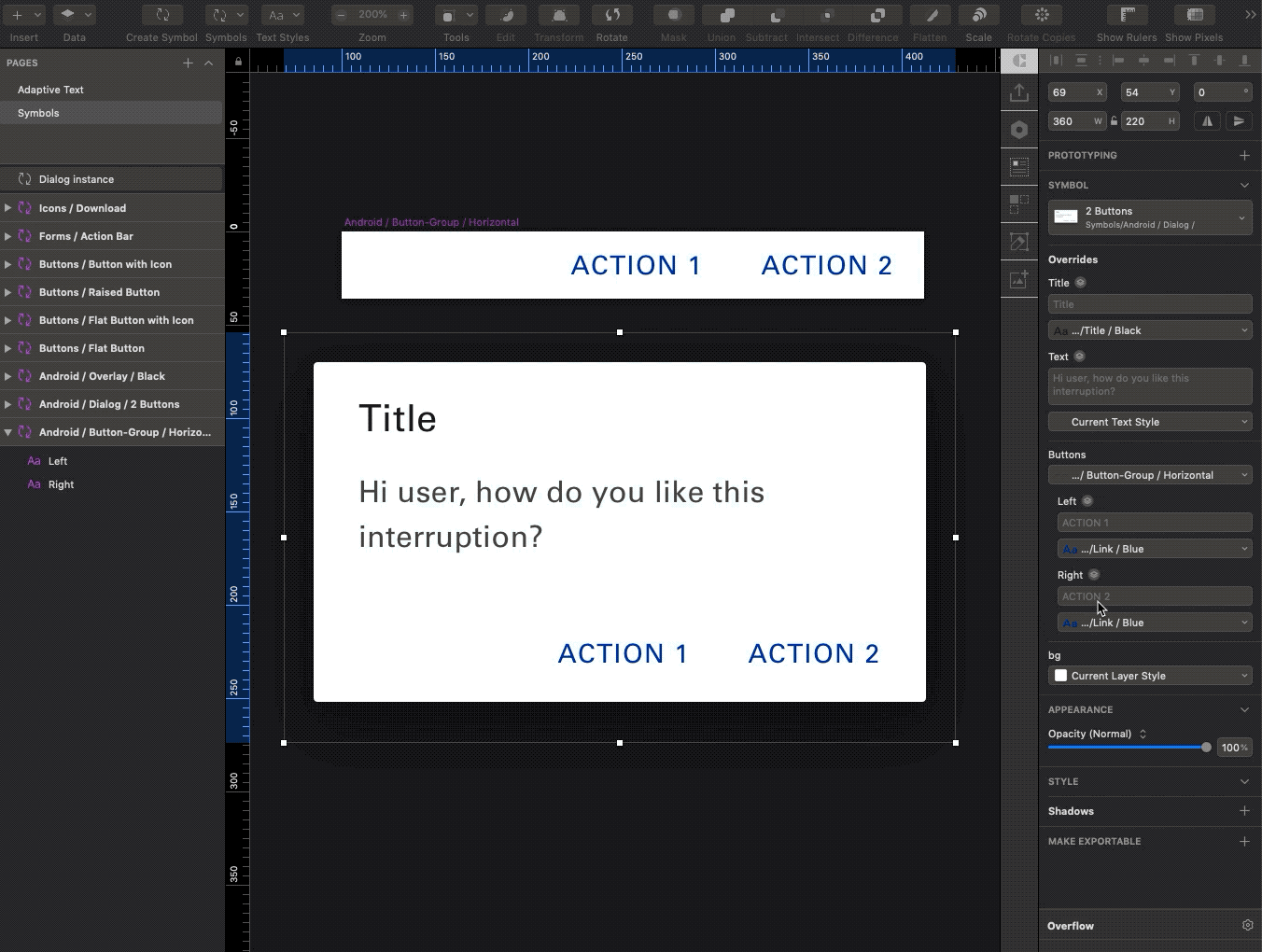Select the Adaptive Text page
The image size is (1262, 952).
50,90
